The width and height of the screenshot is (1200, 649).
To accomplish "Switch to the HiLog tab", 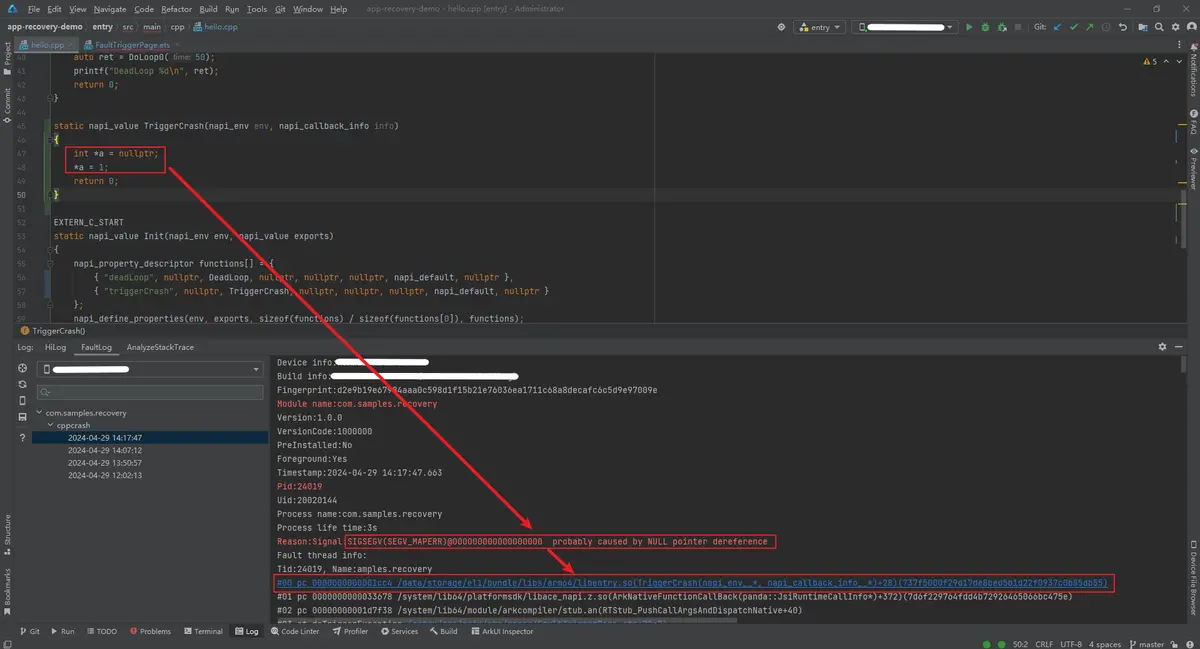I will pyautogui.click(x=55, y=347).
